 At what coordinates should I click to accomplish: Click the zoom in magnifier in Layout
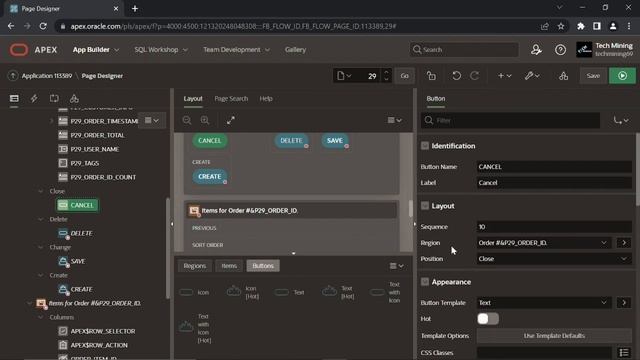pyautogui.click(x=205, y=120)
